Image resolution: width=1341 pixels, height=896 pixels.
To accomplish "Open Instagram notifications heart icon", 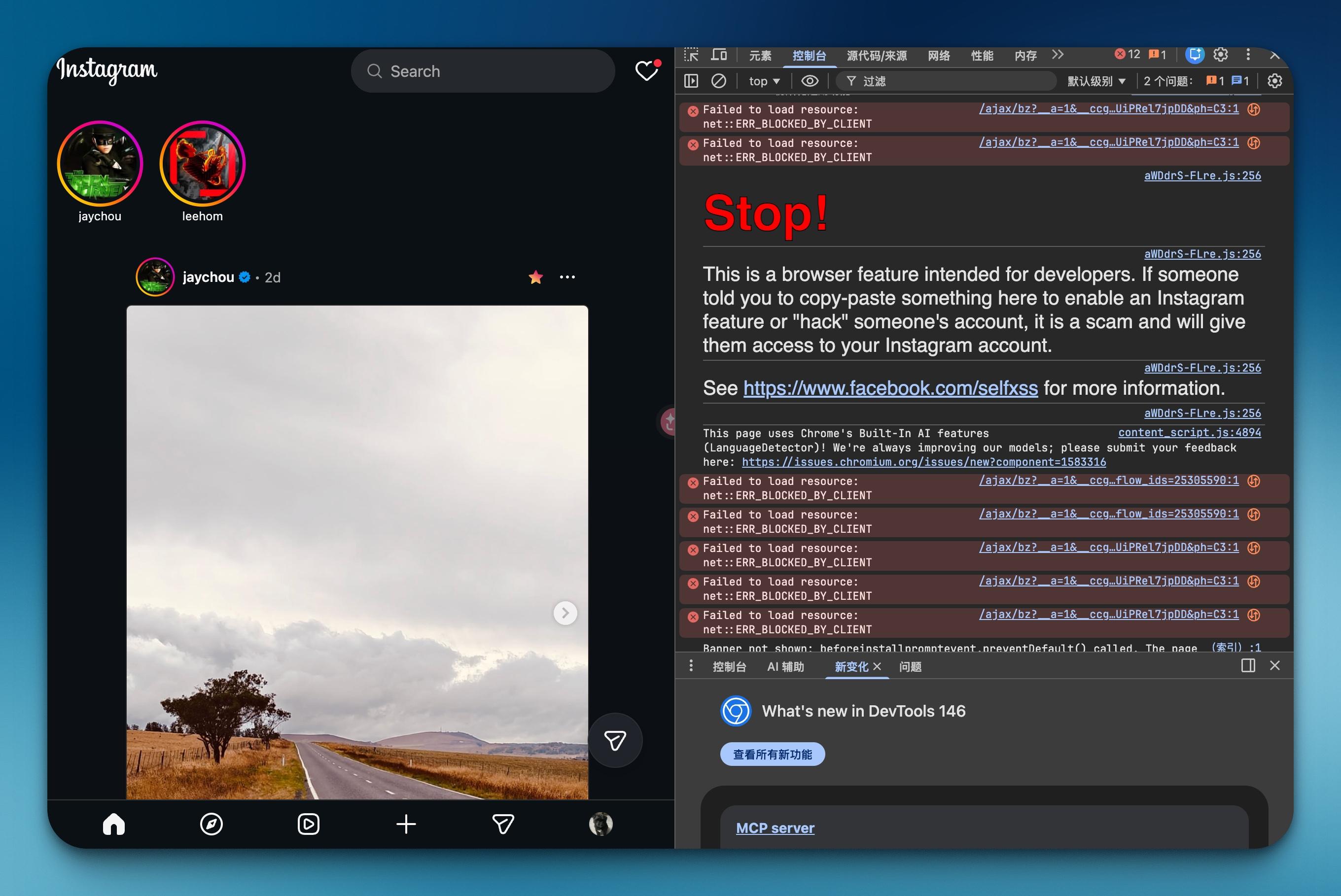I will coord(646,71).
